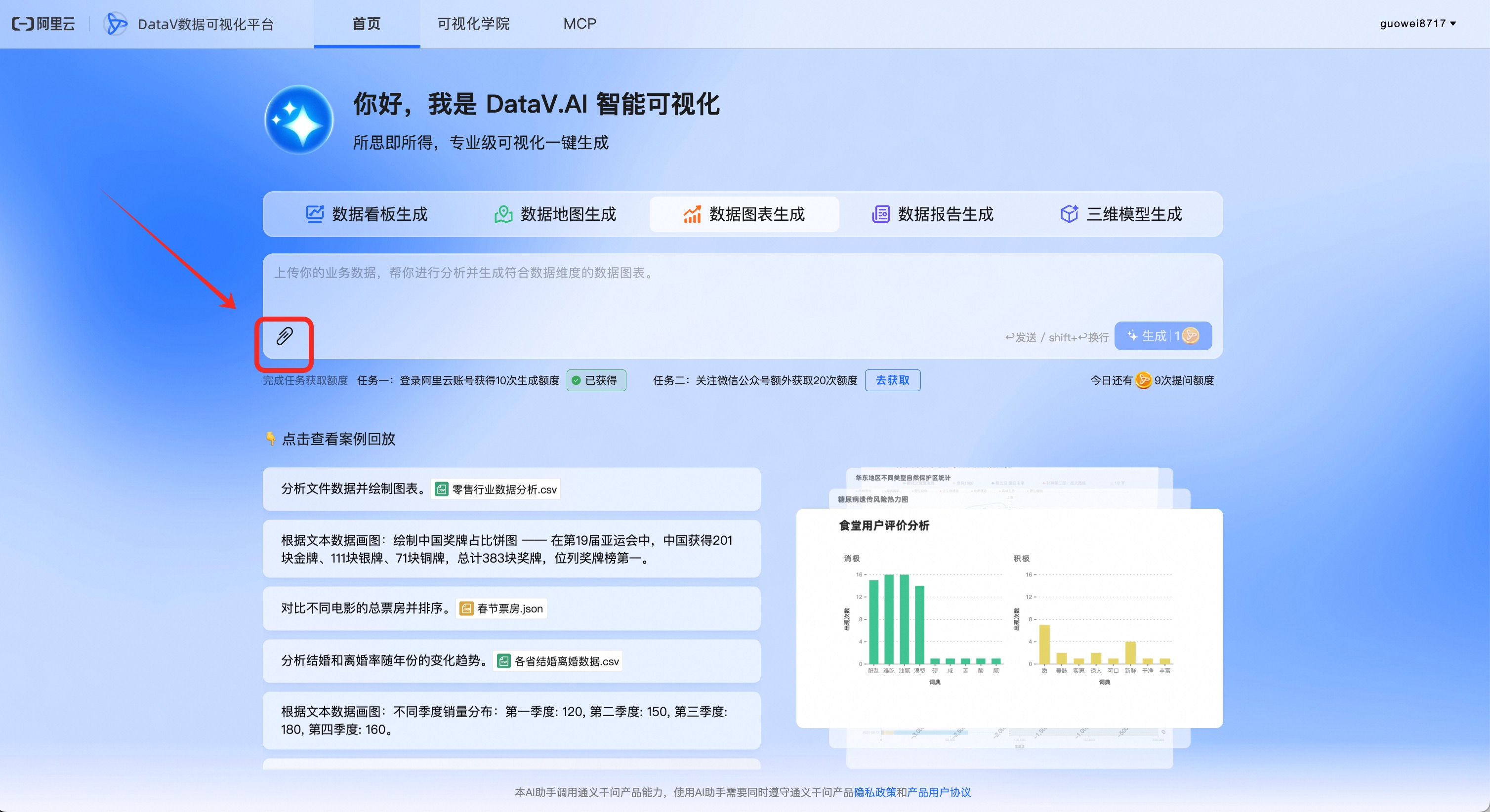Open the 分析文件数据并绘制图表 example
1490x812 pixels.
[511, 488]
